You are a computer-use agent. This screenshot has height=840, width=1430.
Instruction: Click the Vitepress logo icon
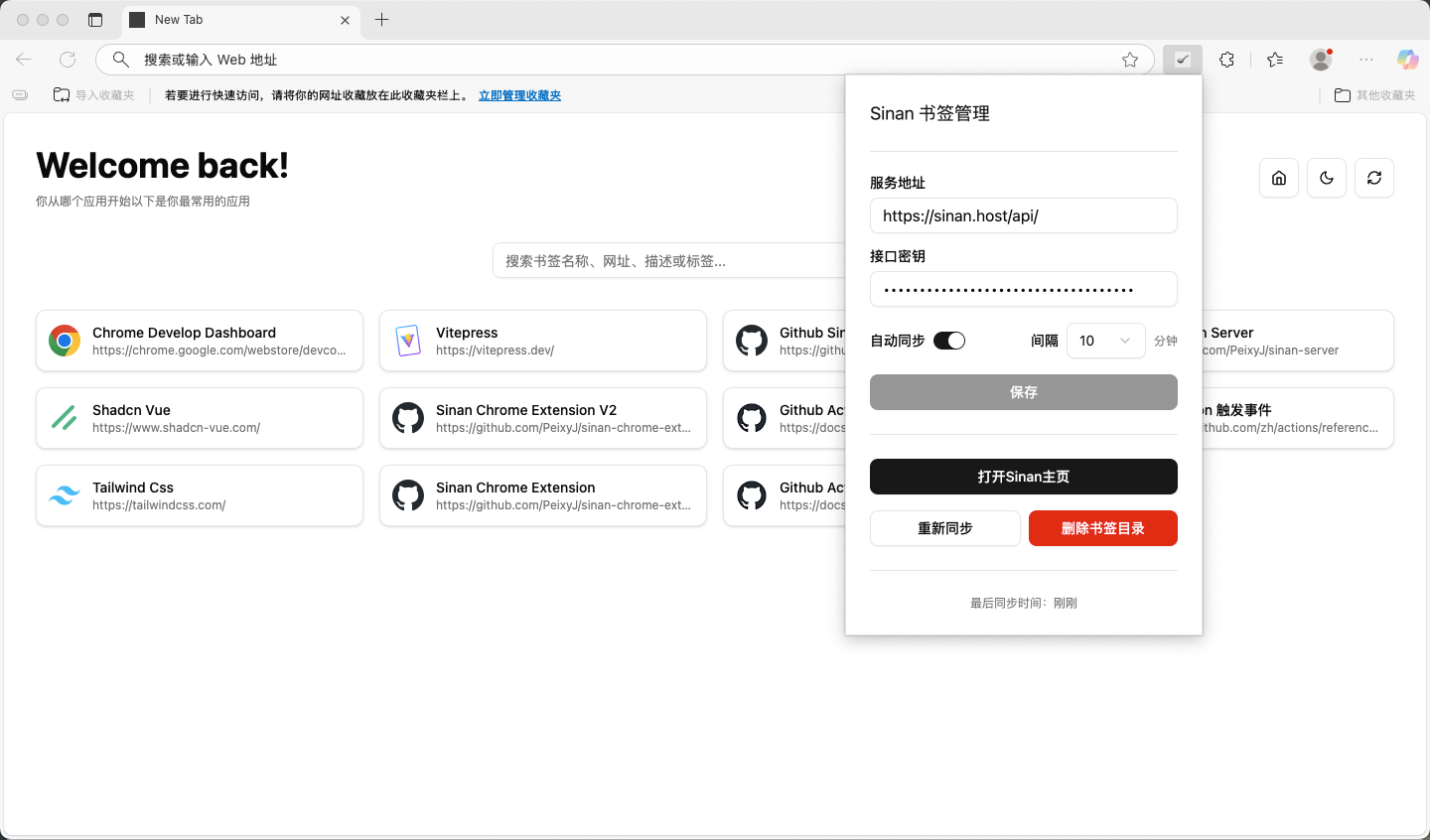pyautogui.click(x=408, y=341)
